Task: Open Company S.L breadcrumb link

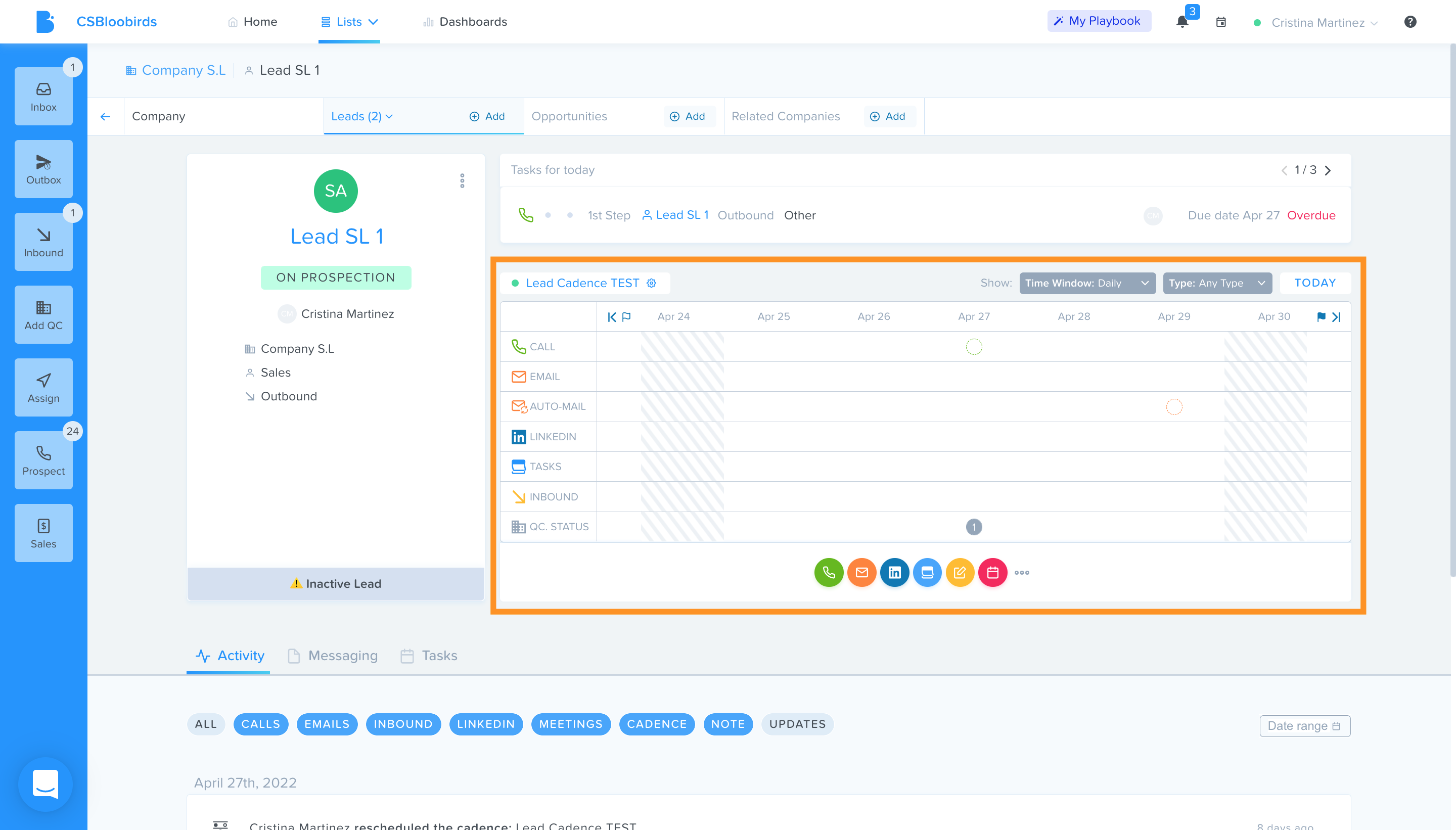Action: click(x=175, y=71)
